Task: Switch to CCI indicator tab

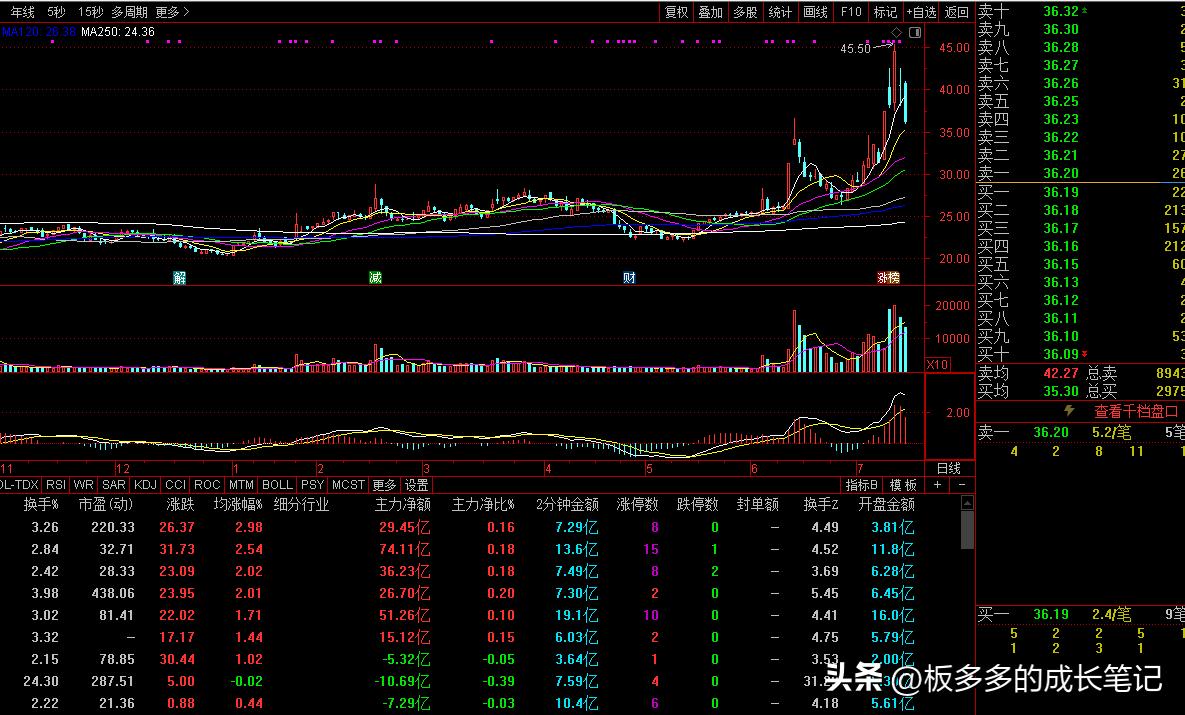Action: click(x=175, y=484)
